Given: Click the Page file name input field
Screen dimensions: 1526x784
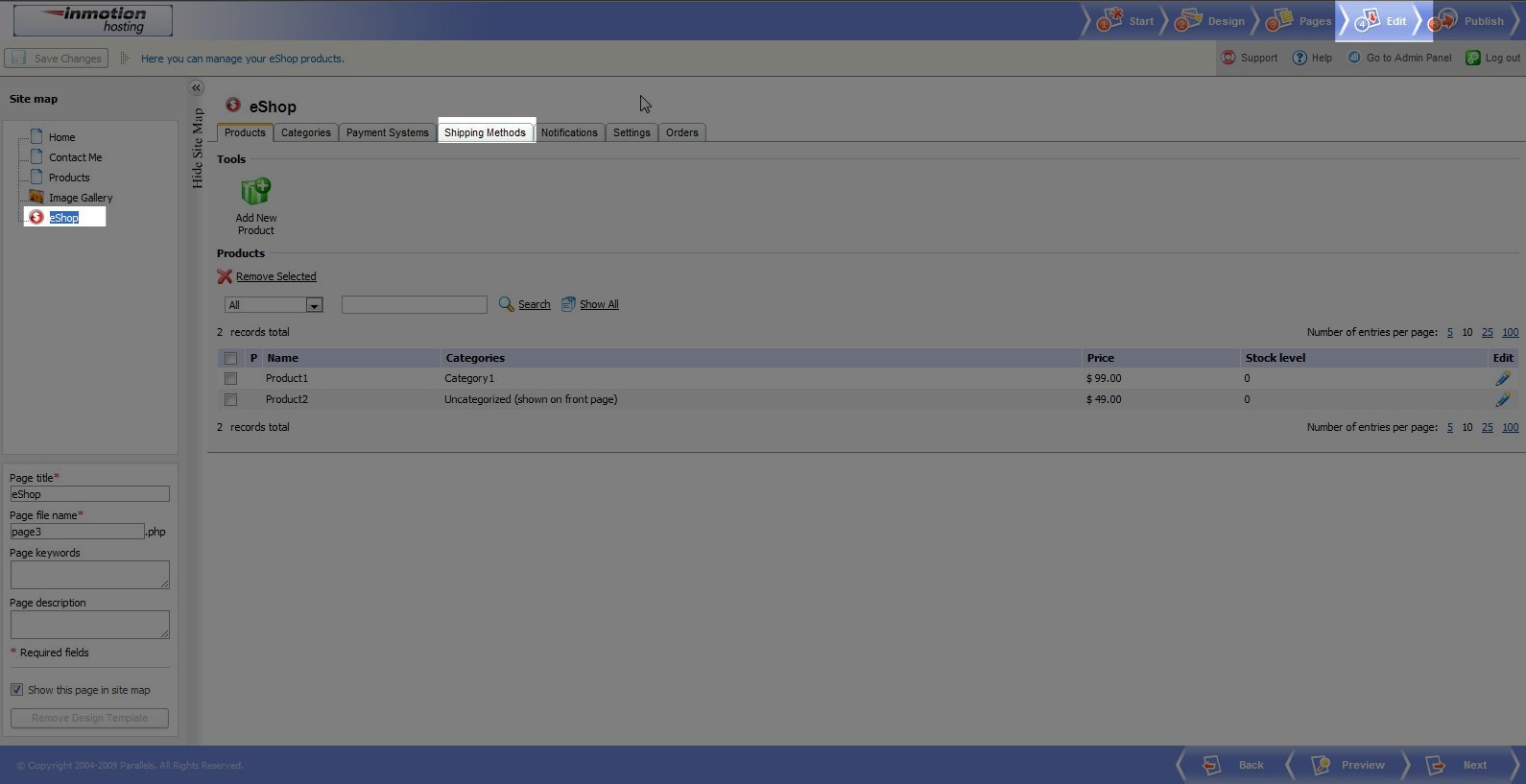Looking at the screenshot, I should [x=77, y=532].
